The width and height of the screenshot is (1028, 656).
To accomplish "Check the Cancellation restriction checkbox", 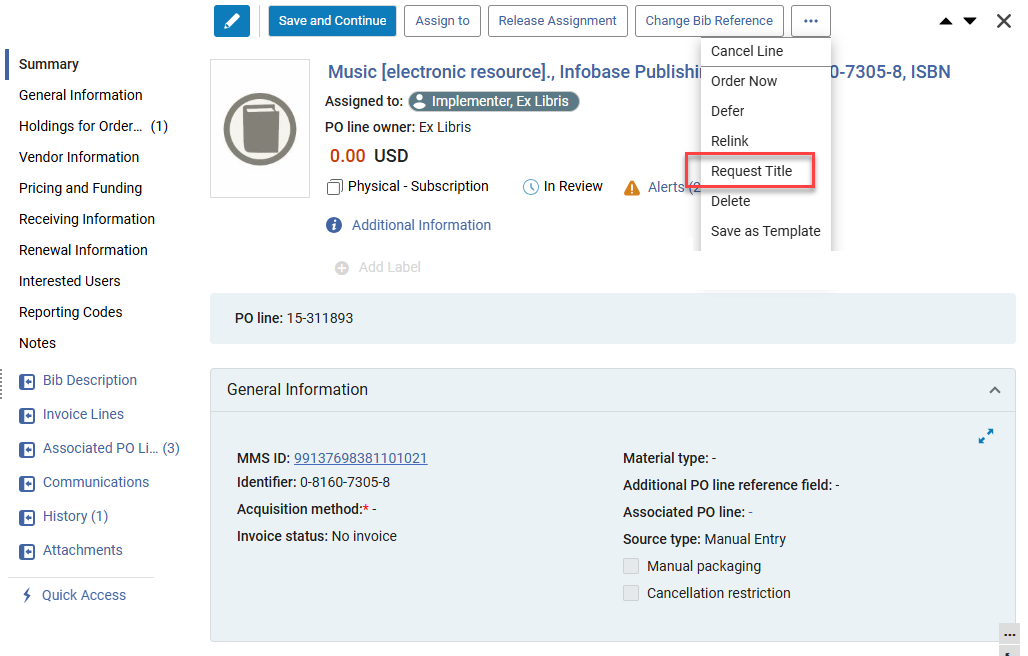I will pyautogui.click(x=631, y=593).
